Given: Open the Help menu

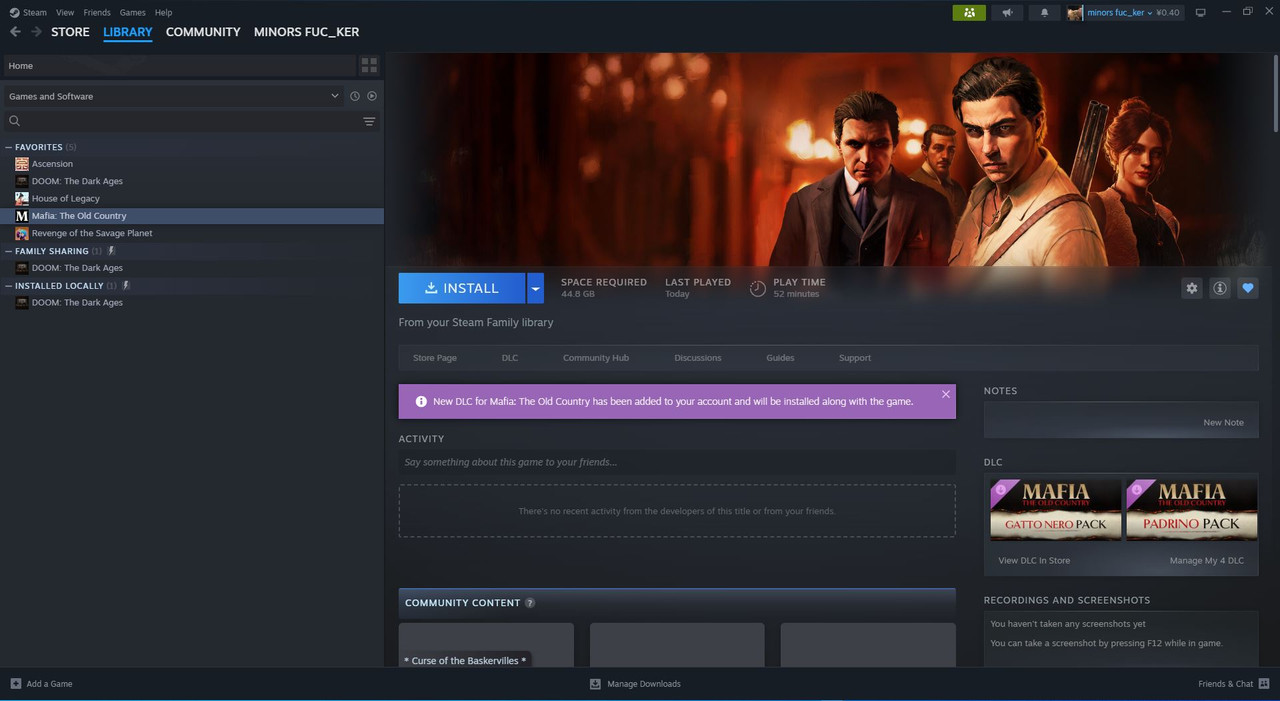Looking at the screenshot, I should [163, 13].
